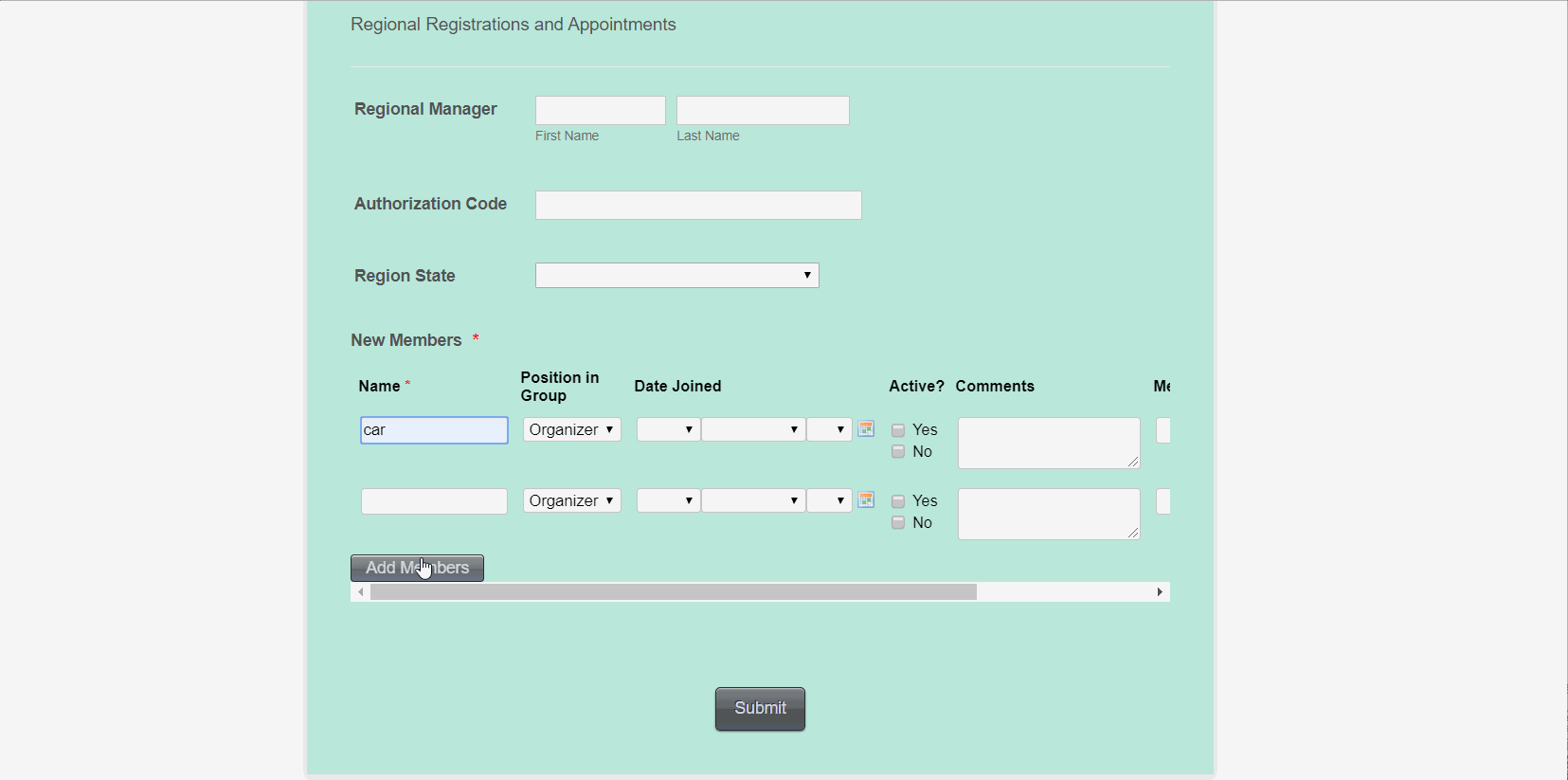Open calendar picker in second member row

(866, 500)
